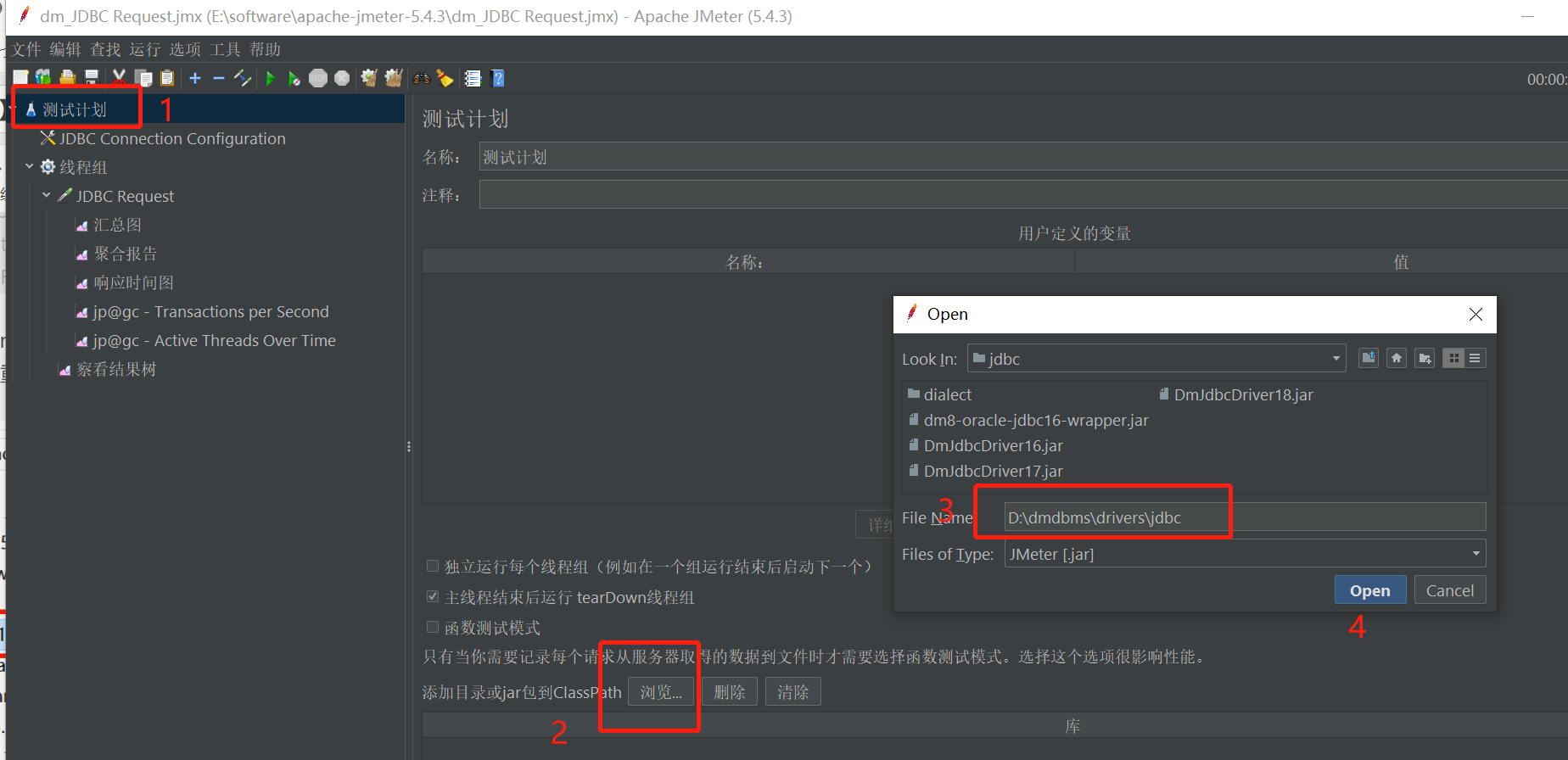Open the 帮助 menu
This screenshot has height=760, width=1568.
(x=265, y=49)
